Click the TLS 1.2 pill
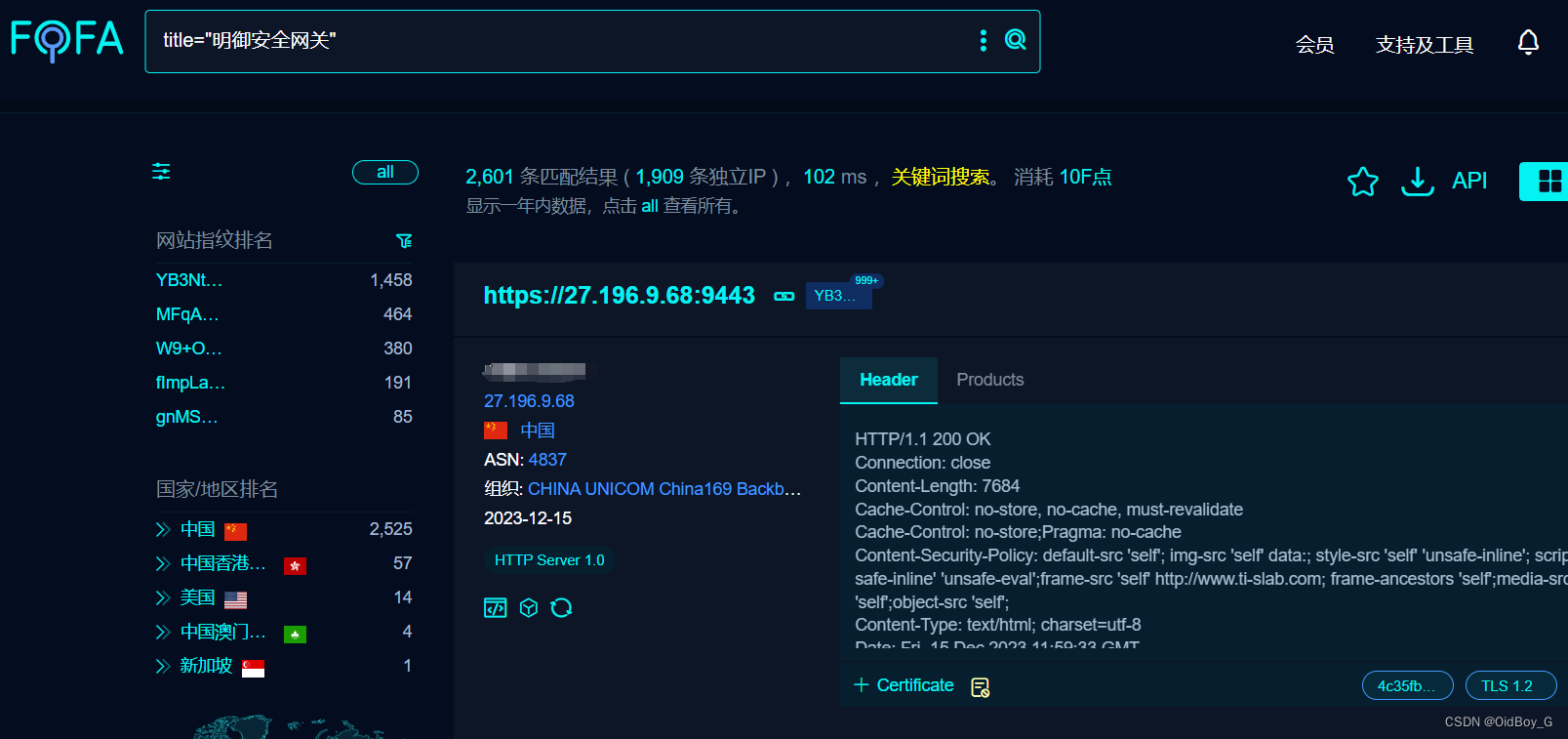 click(1509, 686)
